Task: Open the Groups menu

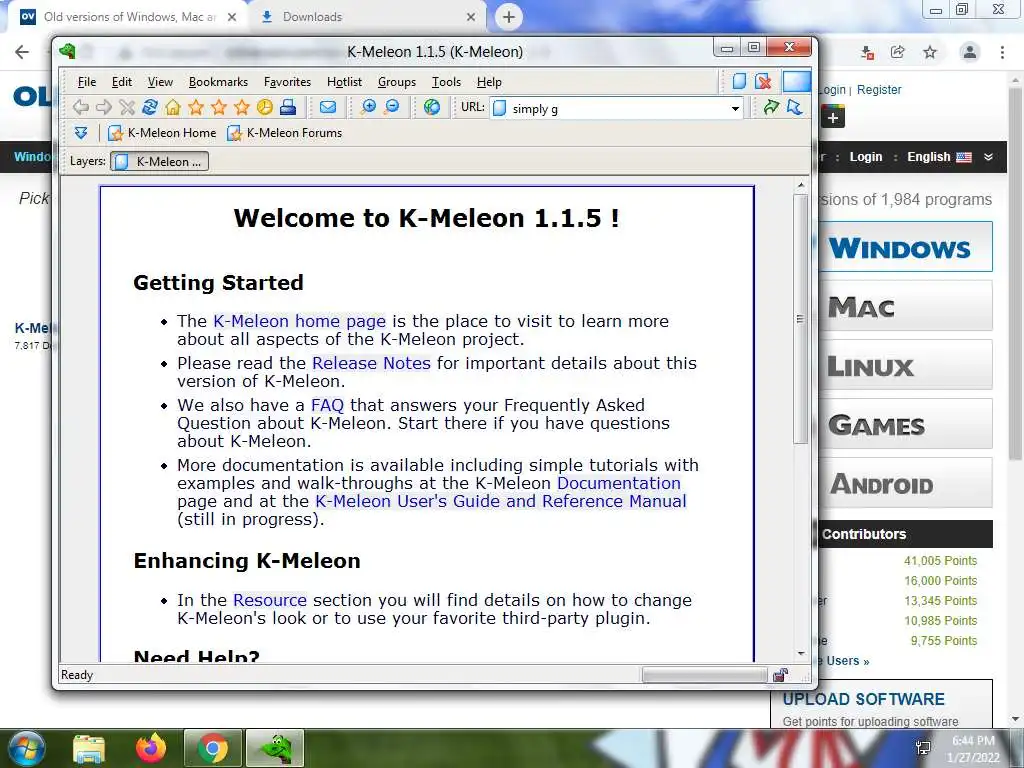Action: pos(396,82)
